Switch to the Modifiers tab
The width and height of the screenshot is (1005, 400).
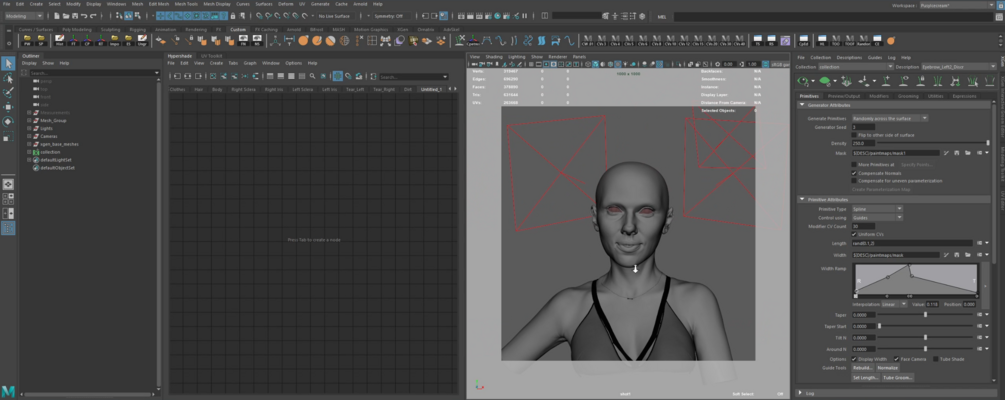[x=879, y=96]
